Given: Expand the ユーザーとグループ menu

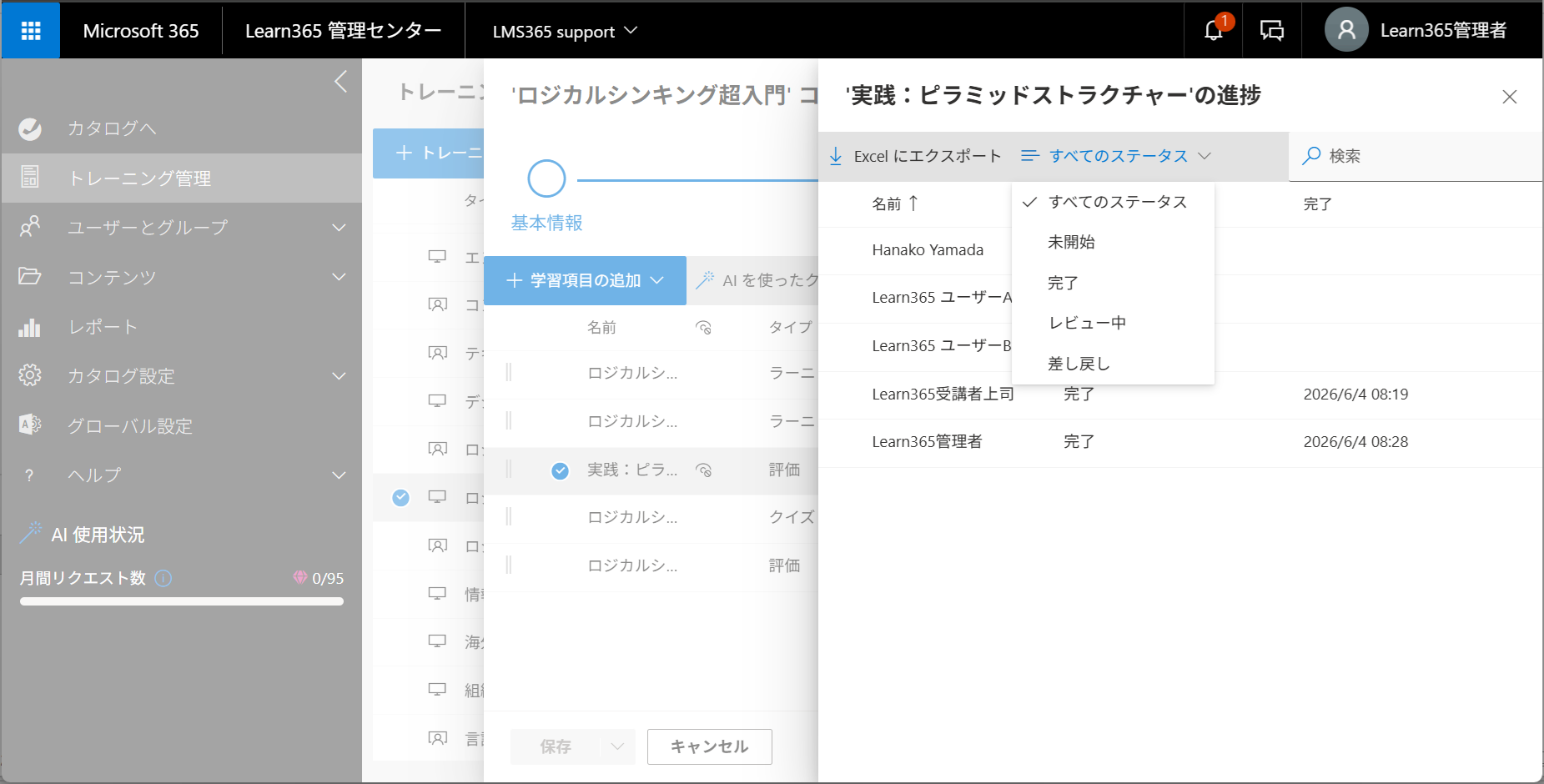Looking at the screenshot, I should [x=339, y=228].
